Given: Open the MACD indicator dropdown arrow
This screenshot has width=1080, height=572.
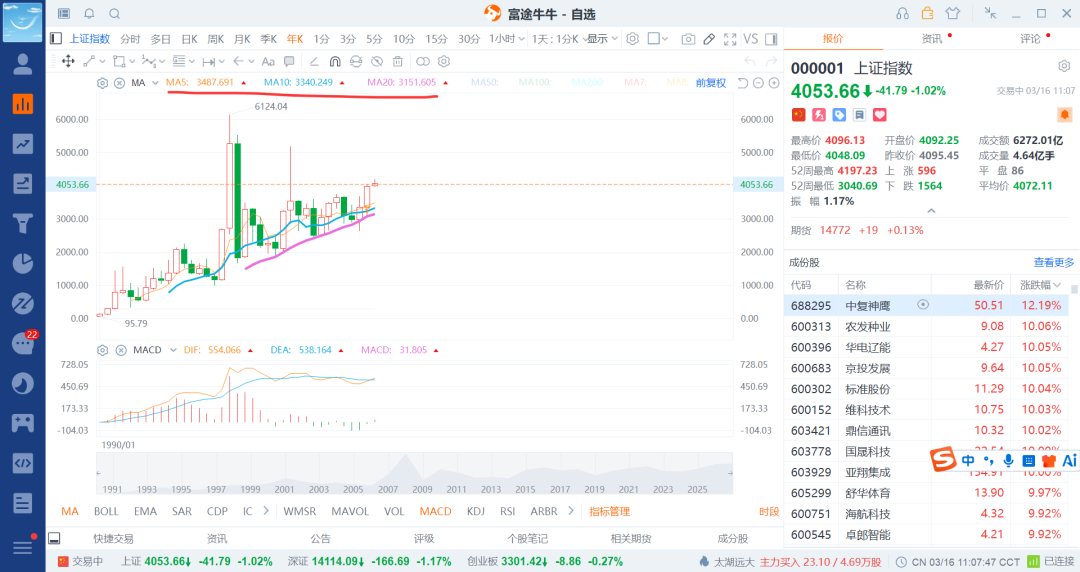Looking at the screenshot, I should 173,350.
